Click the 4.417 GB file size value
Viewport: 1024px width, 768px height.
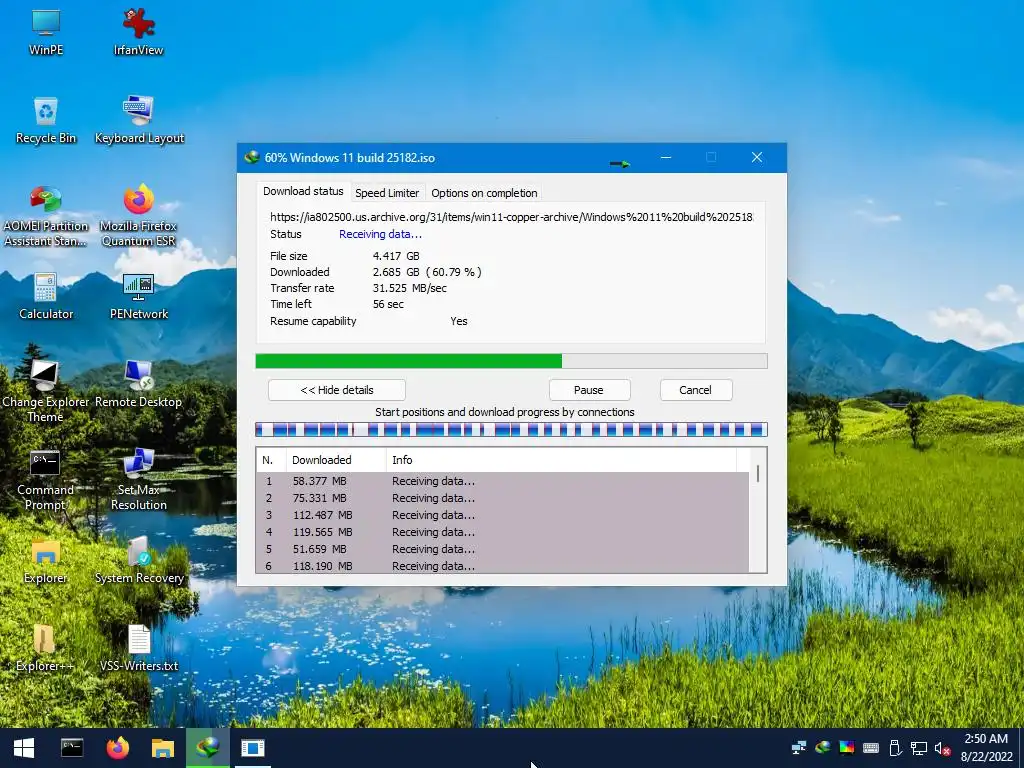pyautogui.click(x=396, y=256)
